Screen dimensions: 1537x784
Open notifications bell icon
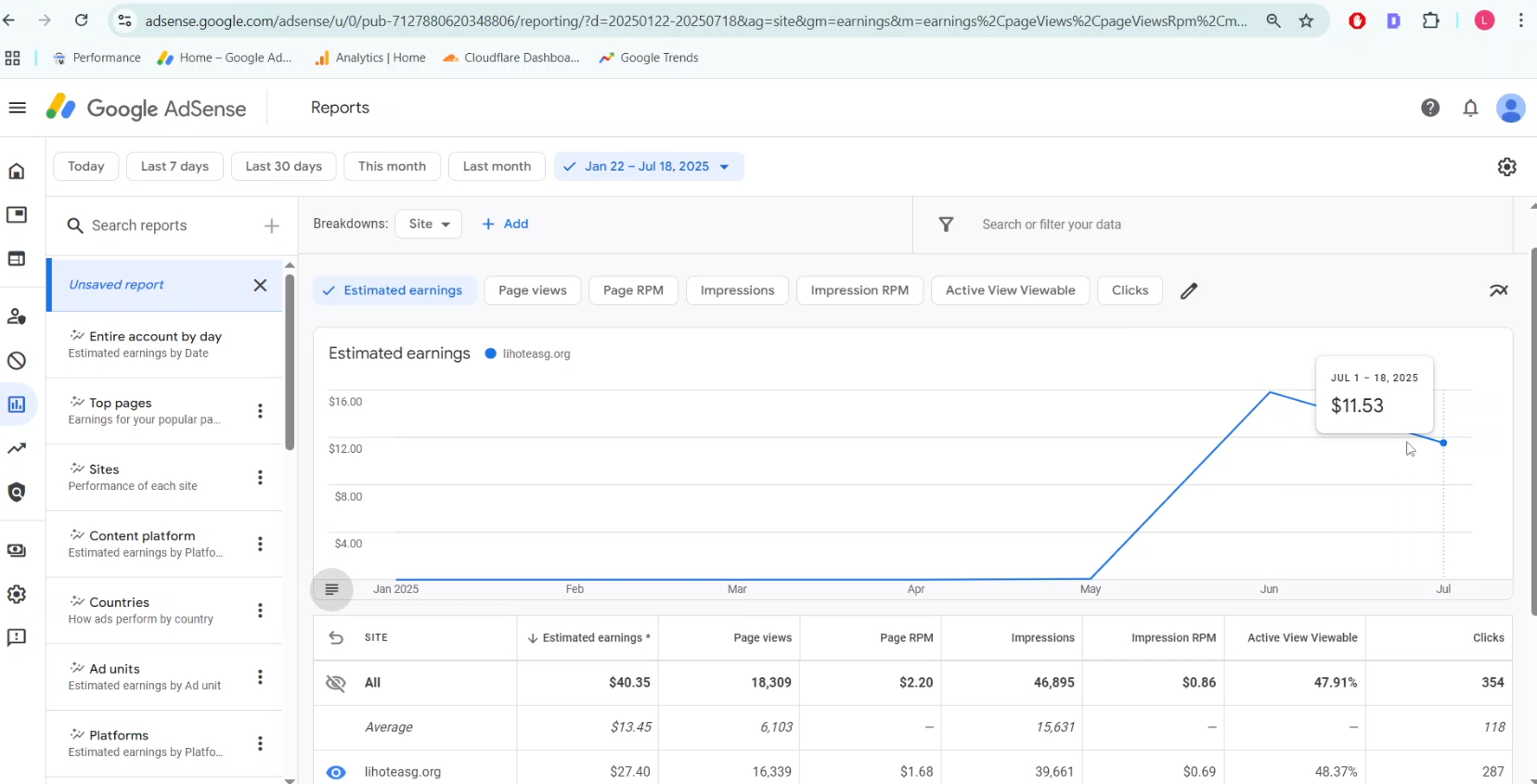(1470, 108)
